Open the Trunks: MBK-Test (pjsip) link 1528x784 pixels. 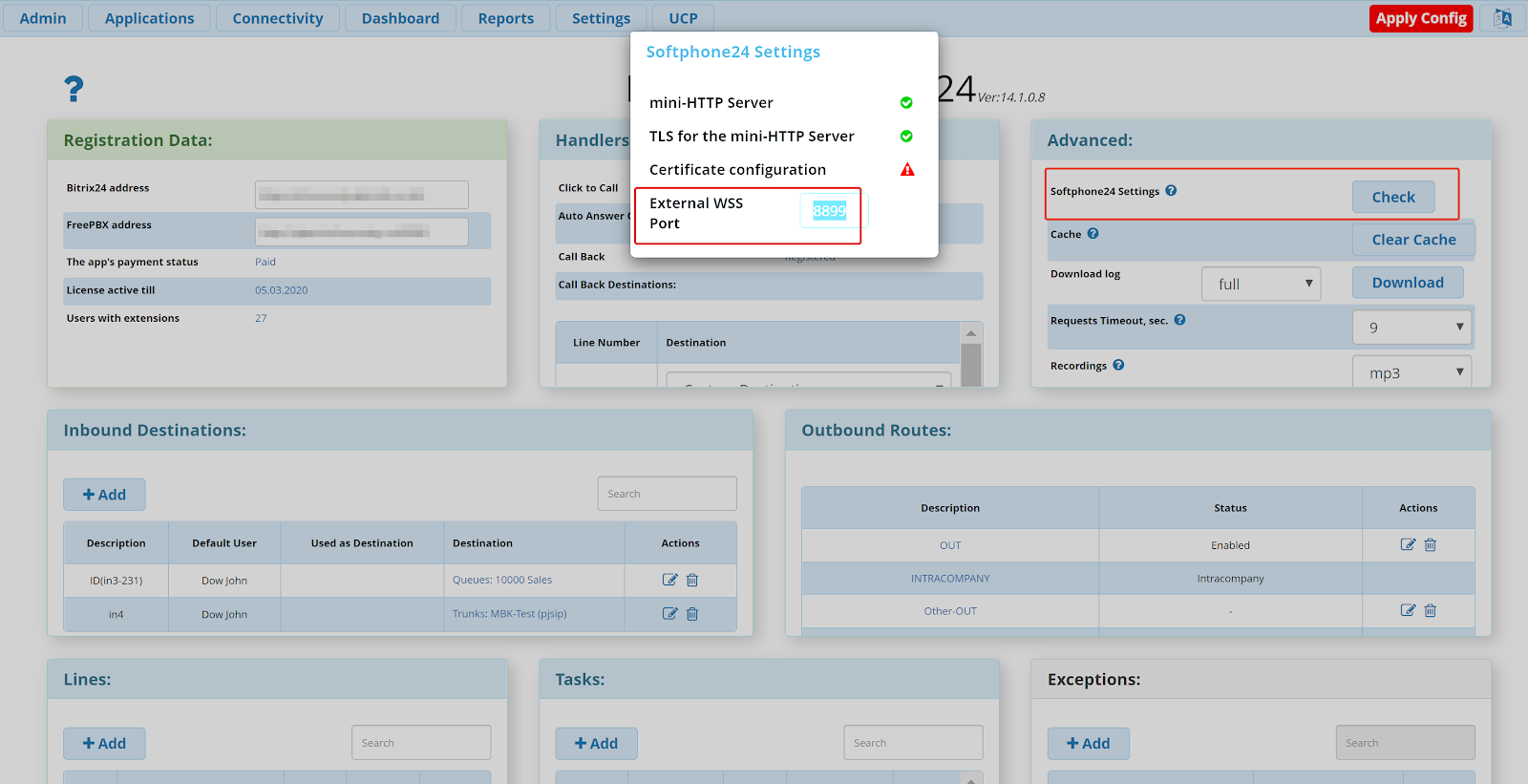point(509,614)
